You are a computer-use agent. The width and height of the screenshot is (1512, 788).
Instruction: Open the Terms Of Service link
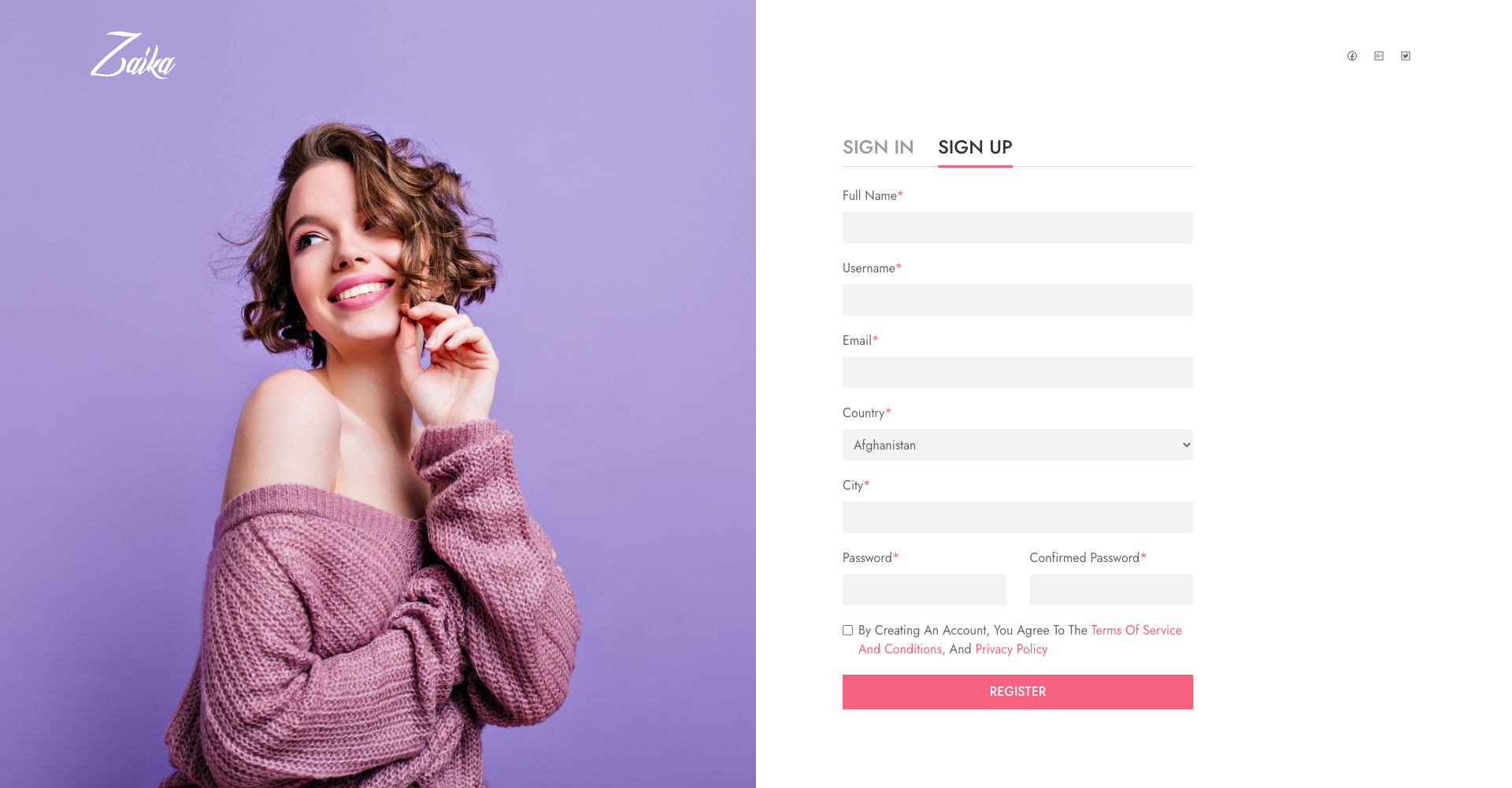pyautogui.click(x=1136, y=631)
